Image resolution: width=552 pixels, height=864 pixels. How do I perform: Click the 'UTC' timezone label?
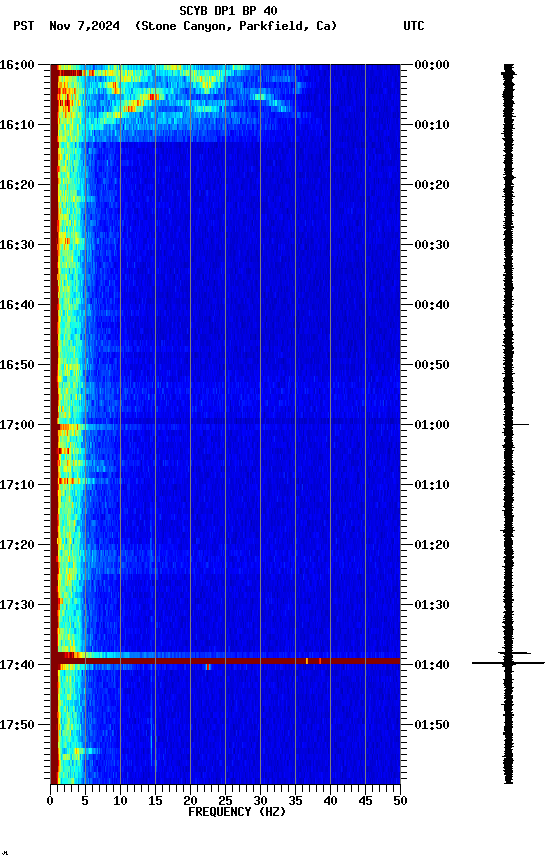pyautogui.click(x=414, y=26)
